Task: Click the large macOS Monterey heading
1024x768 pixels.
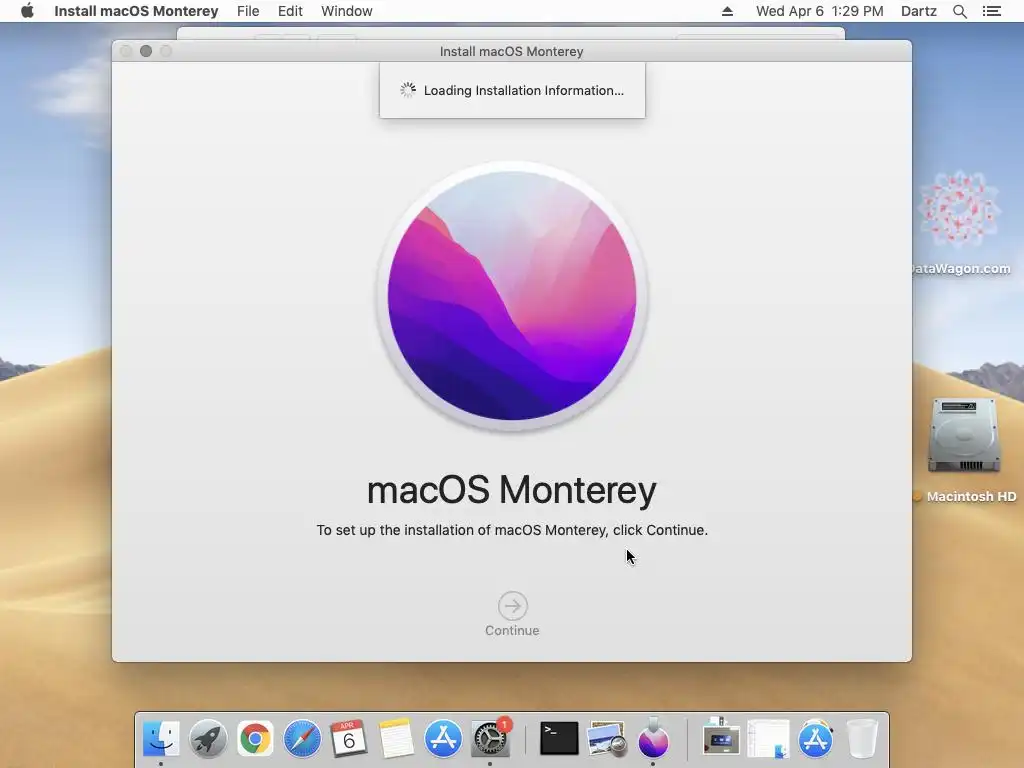Action: click(x=512, y=490)
